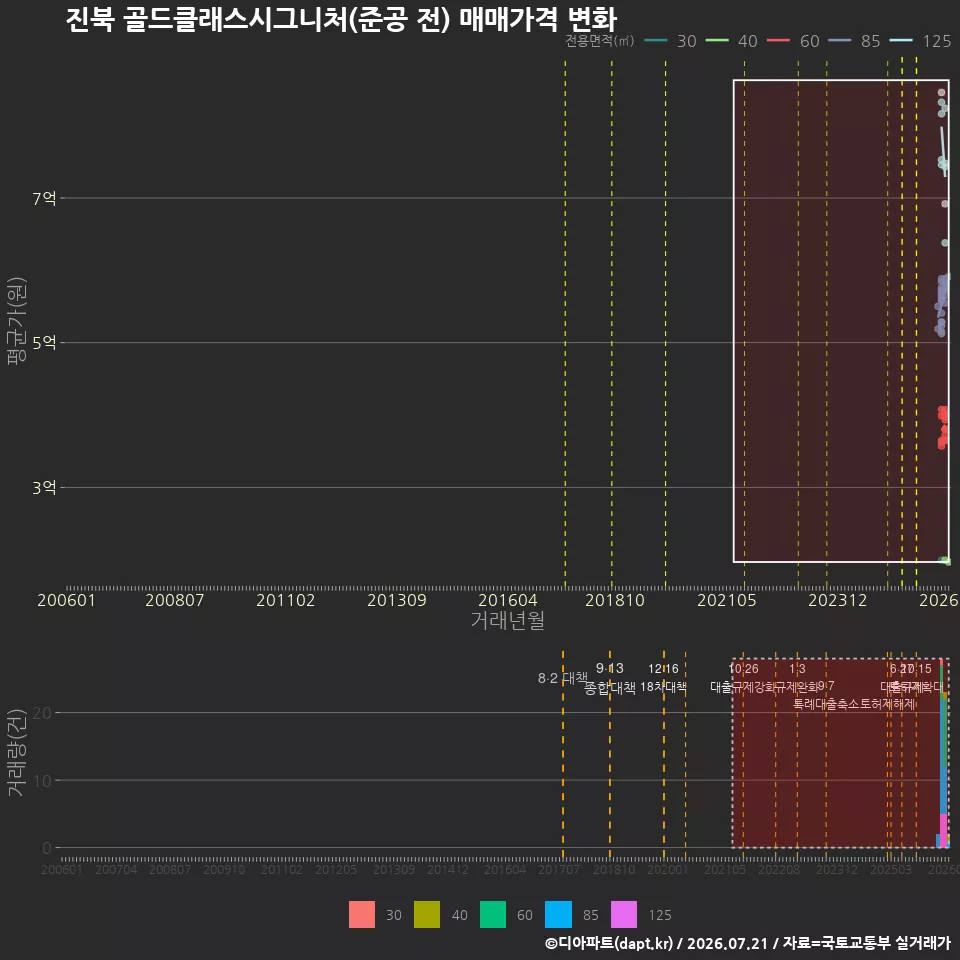Click 201309 on the price chart x-axis
The height and width of the screenshot is (960, 960).
pyautogui.click(x=397, y=600)
